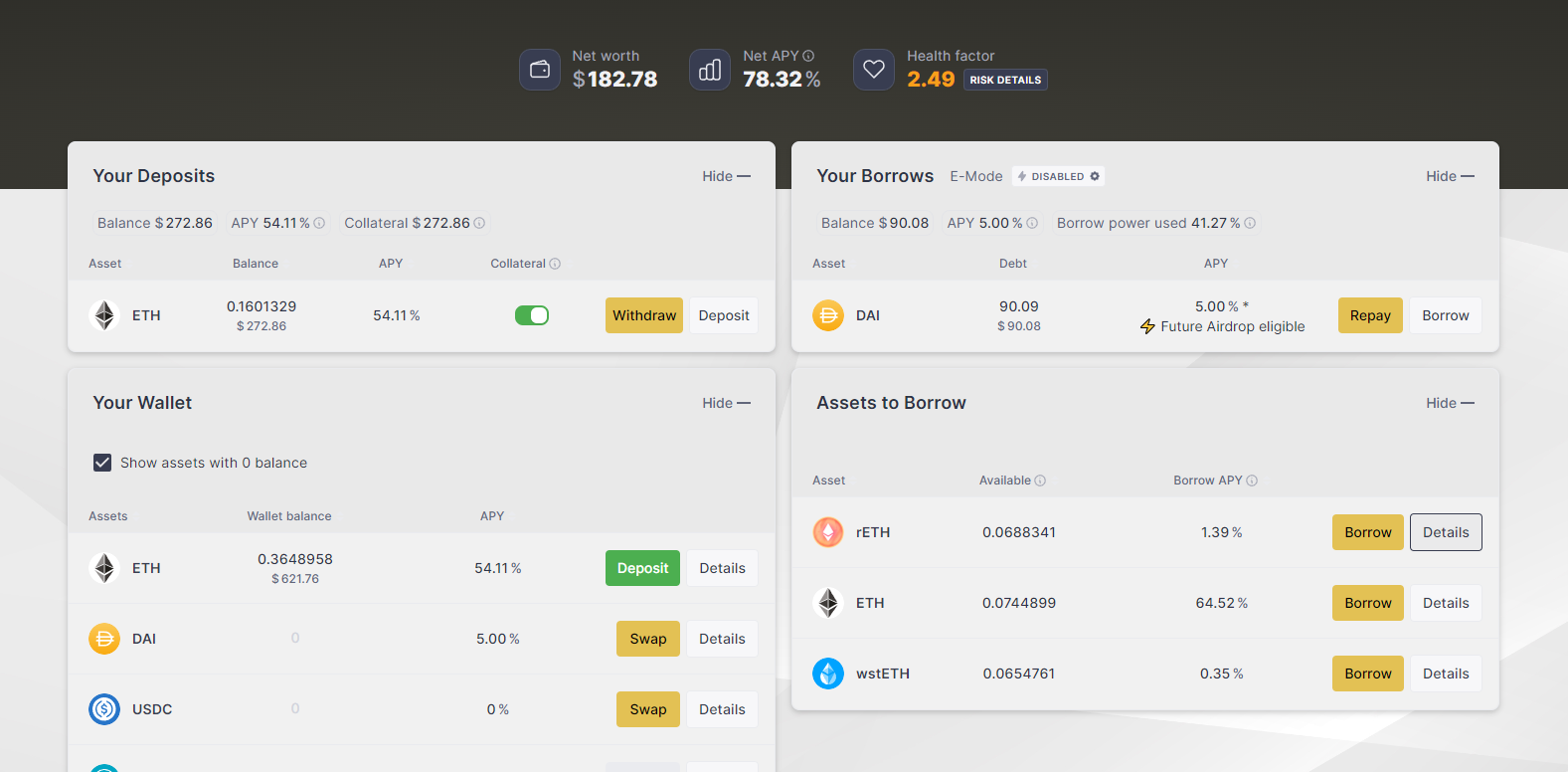The image size is (1568, 772).
Task: Click the Net APY bar chart icon
Action: point(710,70)
